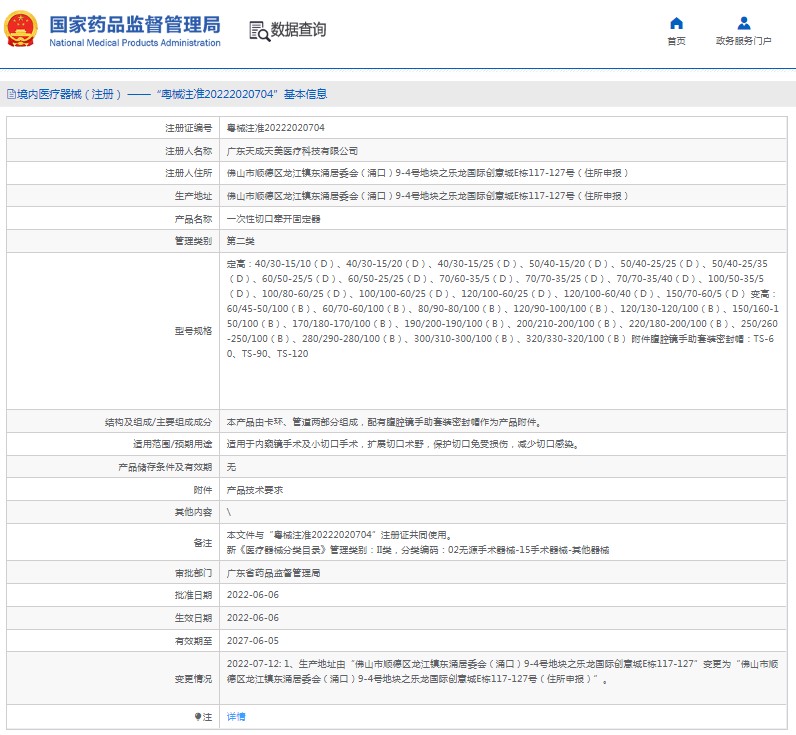The width and height of the screenshot is (796, 735).
Task: Go to 首页 via home icon
Action: (676, 23)
